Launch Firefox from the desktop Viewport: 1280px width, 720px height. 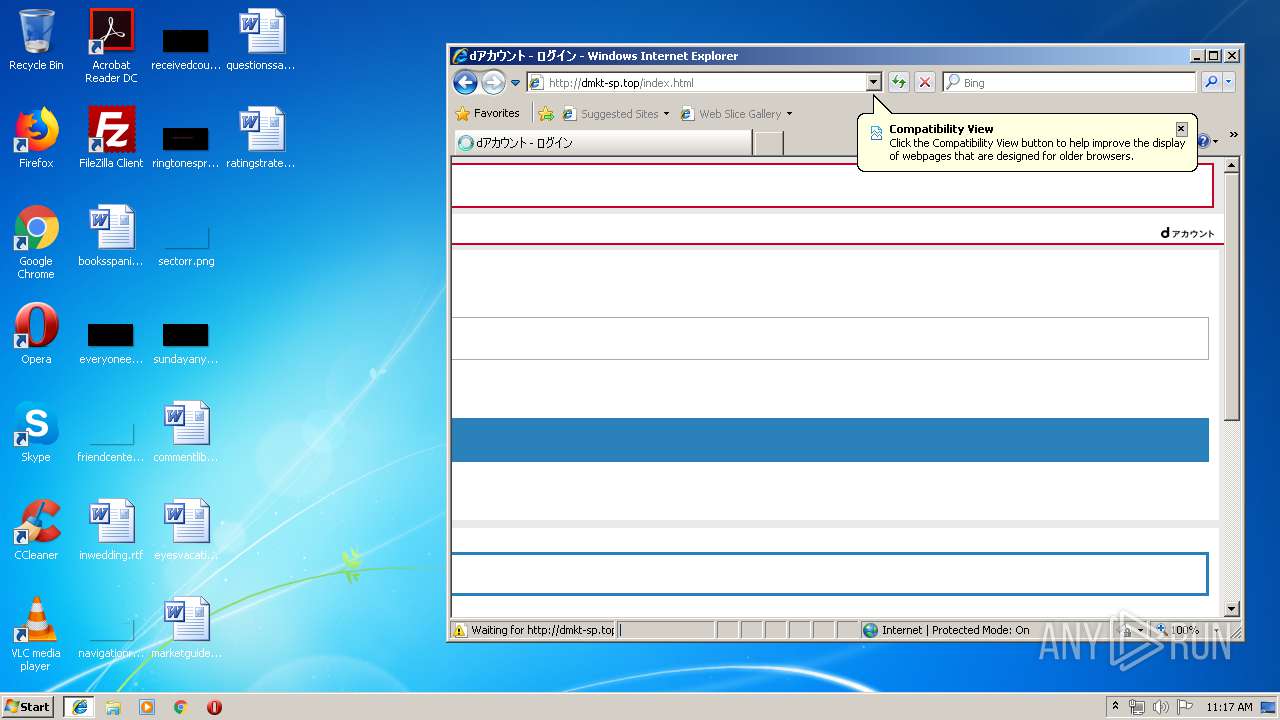36,138
